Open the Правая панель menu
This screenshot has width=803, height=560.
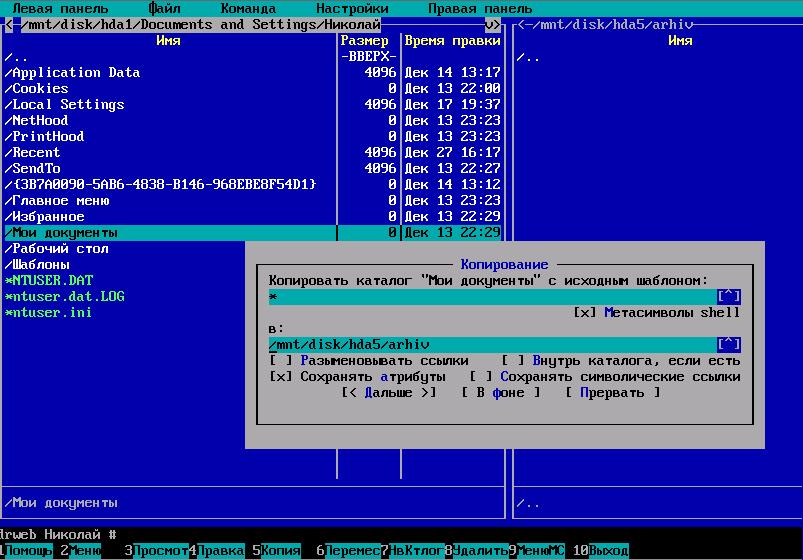tap(480, 9)
